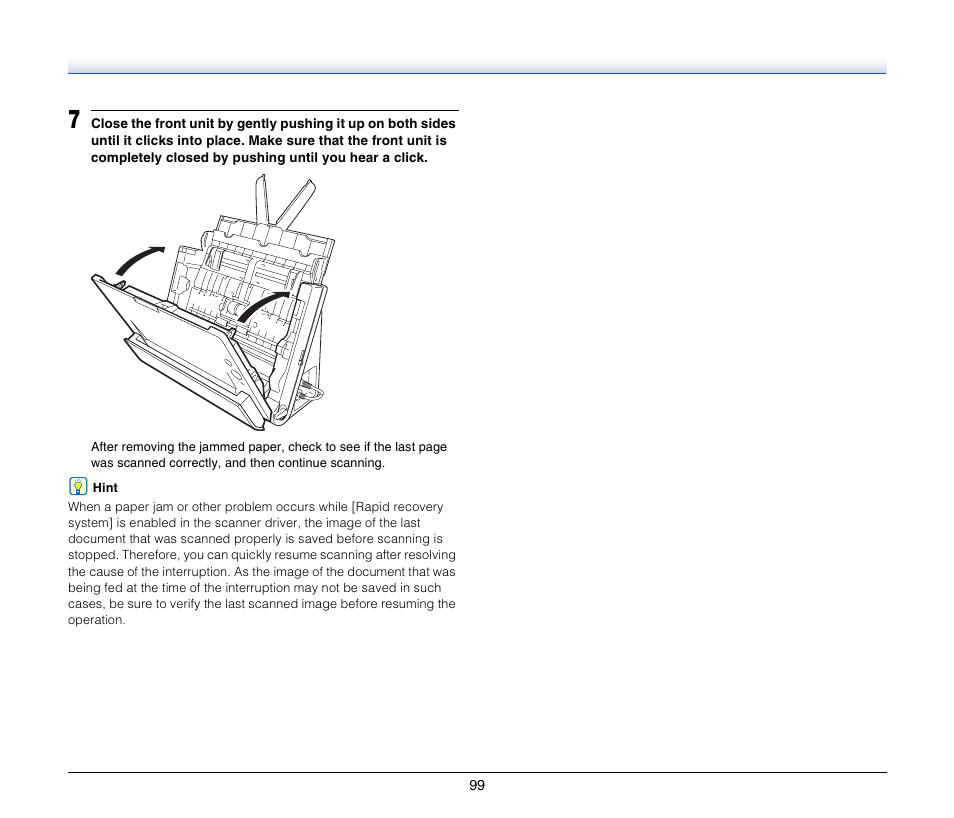The width and height of the screenshot is (954, 818).
Task: Click the text "completely closed by pushing until"
Action: (205, 158)
